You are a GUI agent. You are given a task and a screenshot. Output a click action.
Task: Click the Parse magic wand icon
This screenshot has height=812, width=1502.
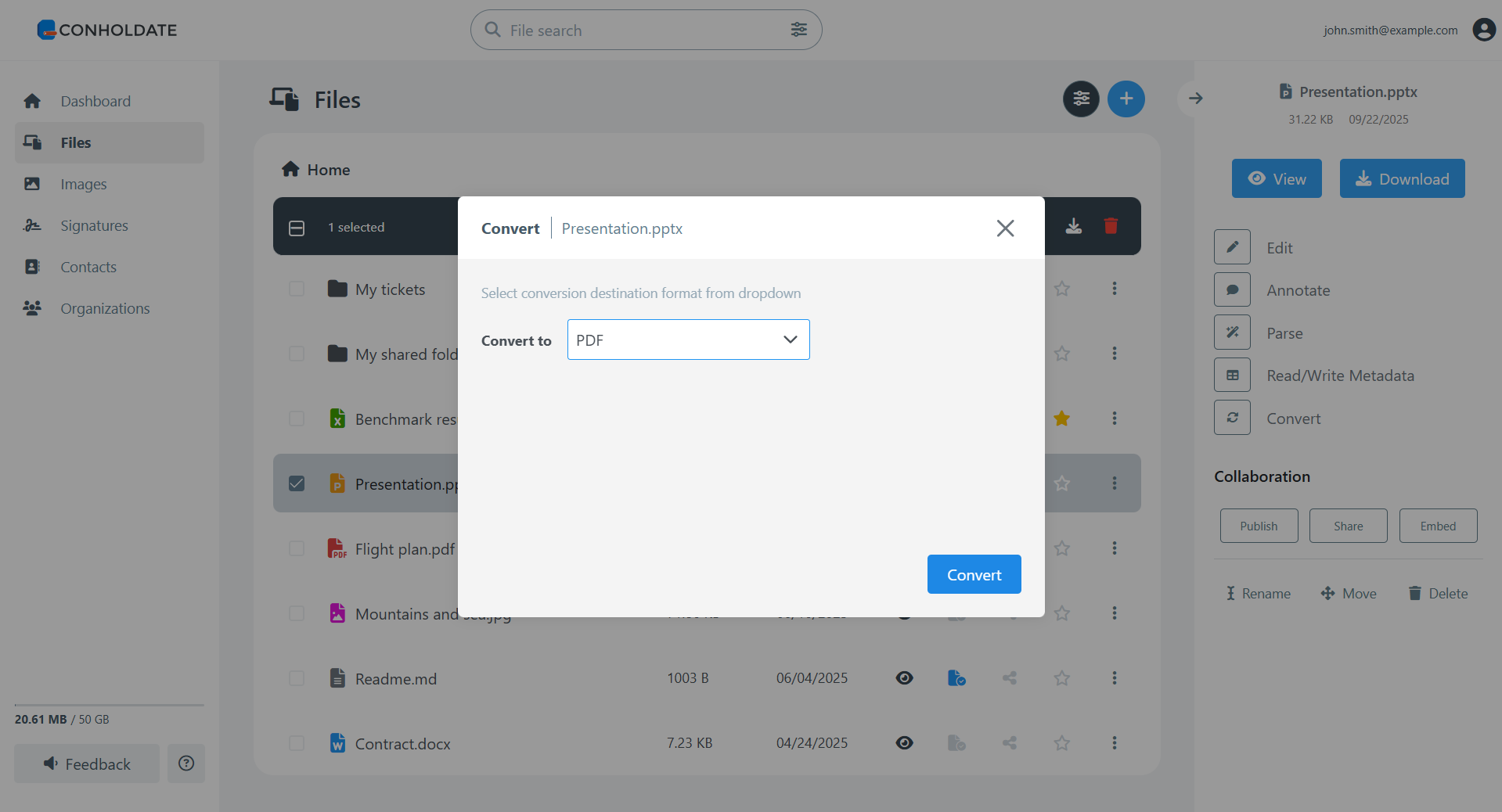click(x=1232, y=332)
